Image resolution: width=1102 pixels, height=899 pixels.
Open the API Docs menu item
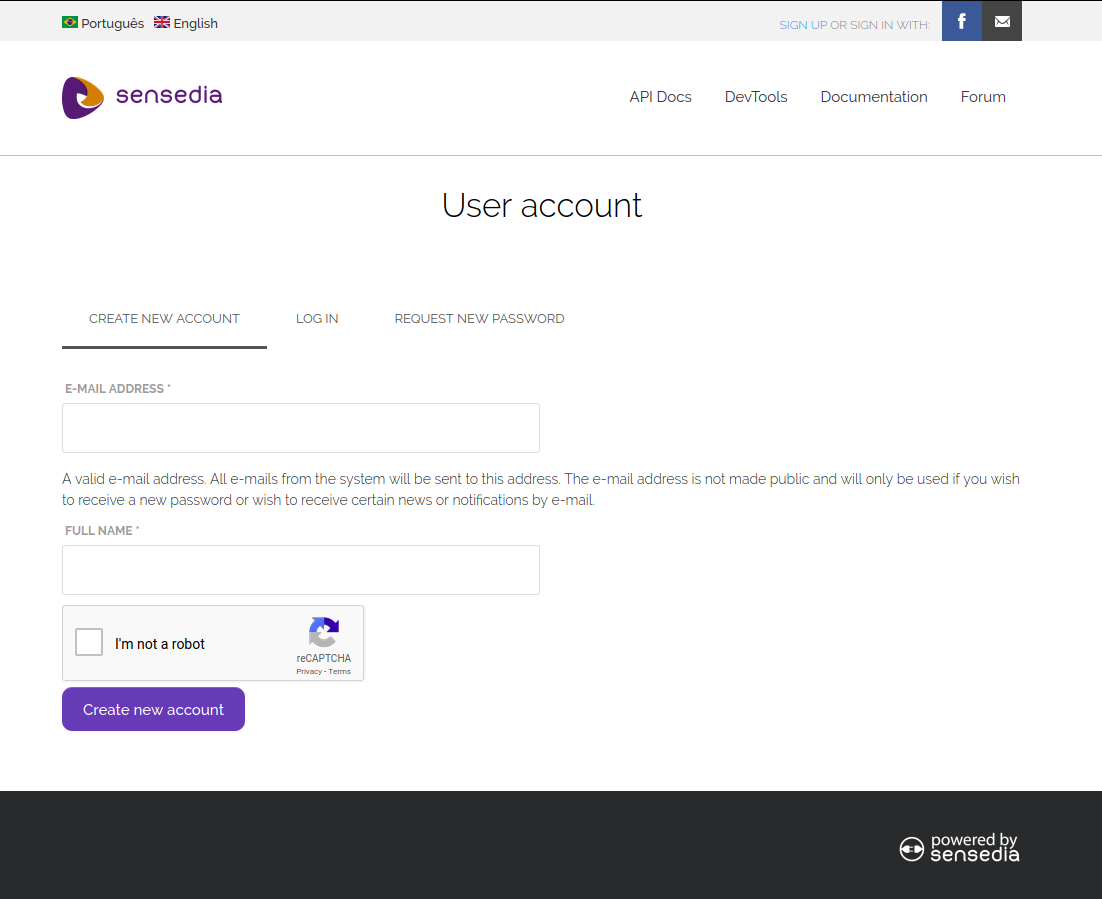click(660, 97)
